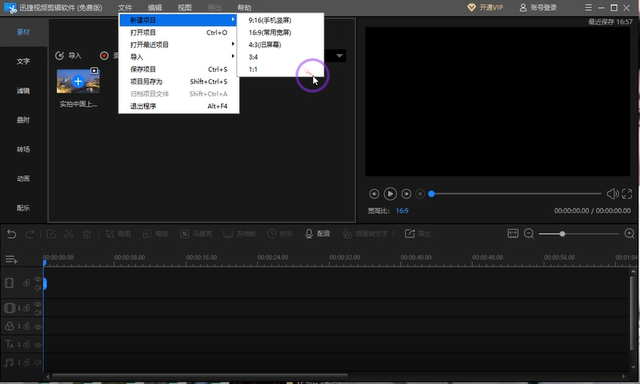Click the trash delete icon
Image resolution: width=640 pixels, height=384 pixels.
coord(87,234)
